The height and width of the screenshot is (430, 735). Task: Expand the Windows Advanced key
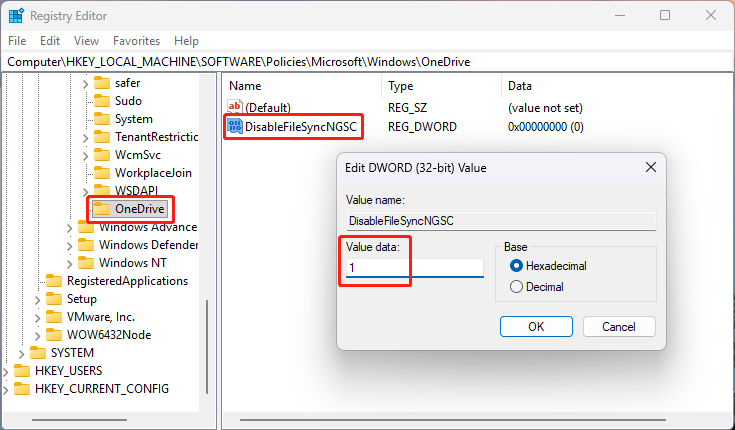click(69, 228)
